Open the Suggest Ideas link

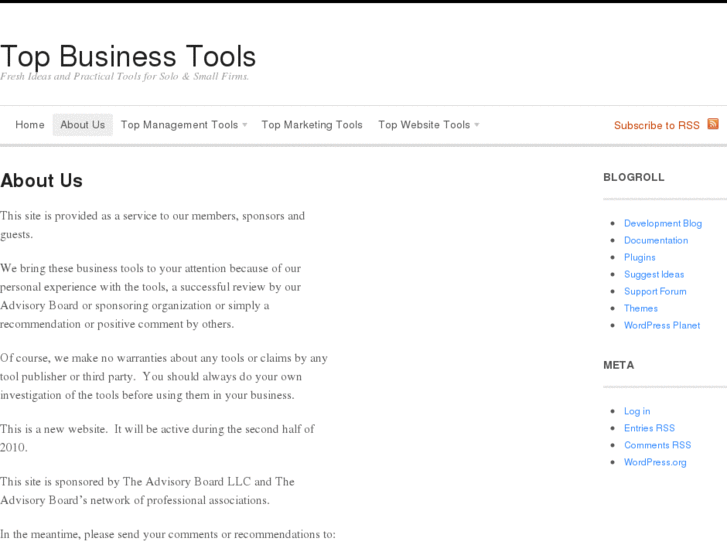click(x=654, y=275)
